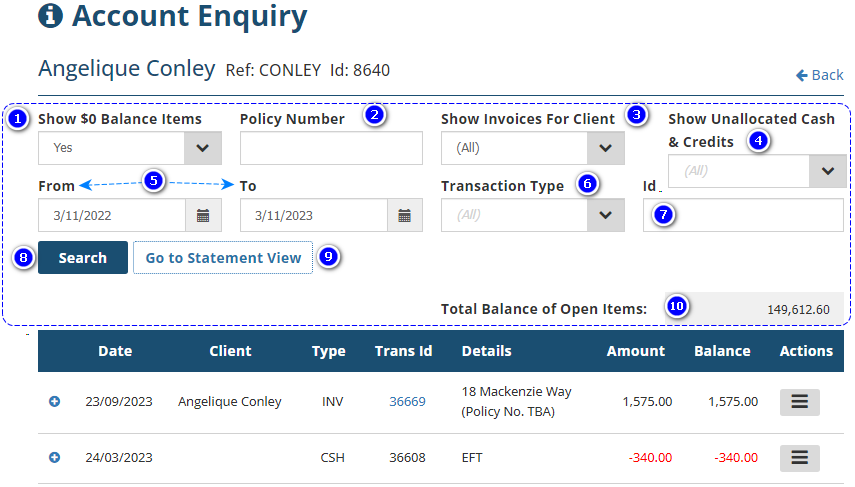This screenshot has height=487, width=855.
Task: Open the Show $0 Balance Items dropdown
Action: 203,148
